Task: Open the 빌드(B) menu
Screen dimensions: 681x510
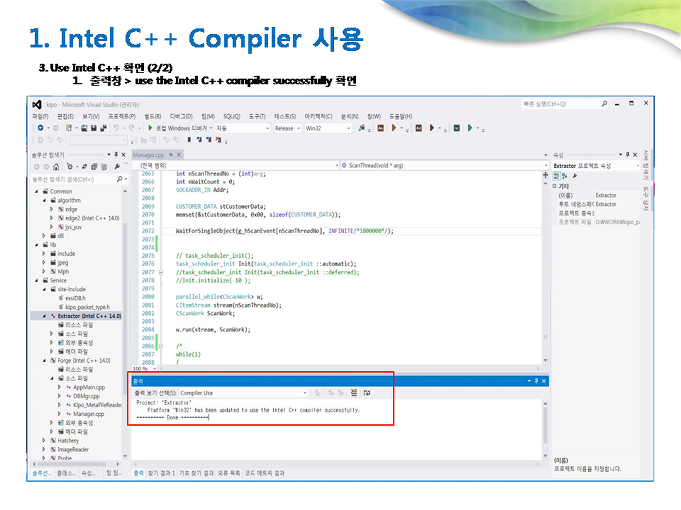Action: [152, 116]
